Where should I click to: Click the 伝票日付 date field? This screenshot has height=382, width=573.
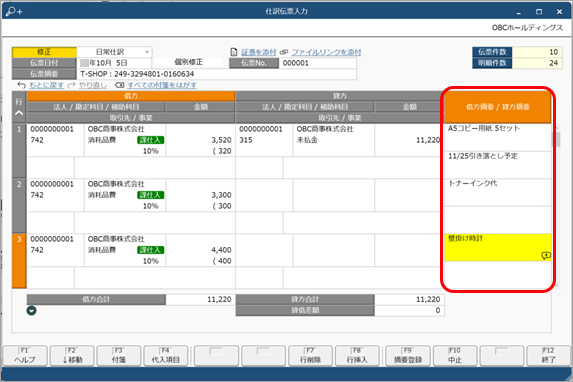(x=114, y=63)
